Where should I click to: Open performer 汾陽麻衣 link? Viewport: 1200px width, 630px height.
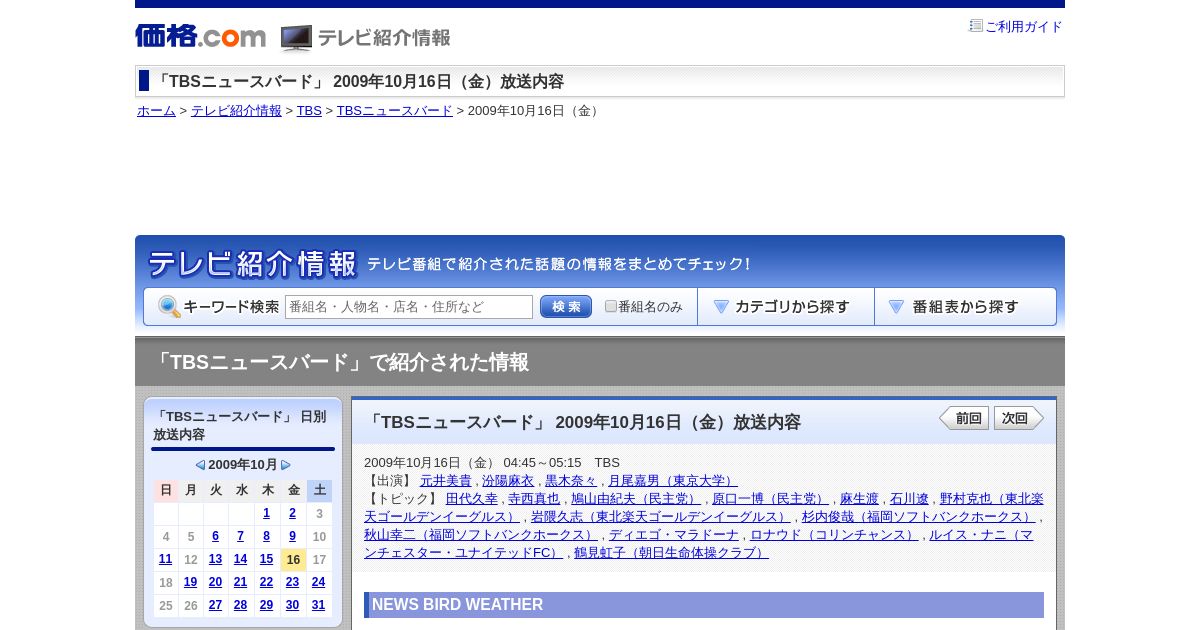508,481
